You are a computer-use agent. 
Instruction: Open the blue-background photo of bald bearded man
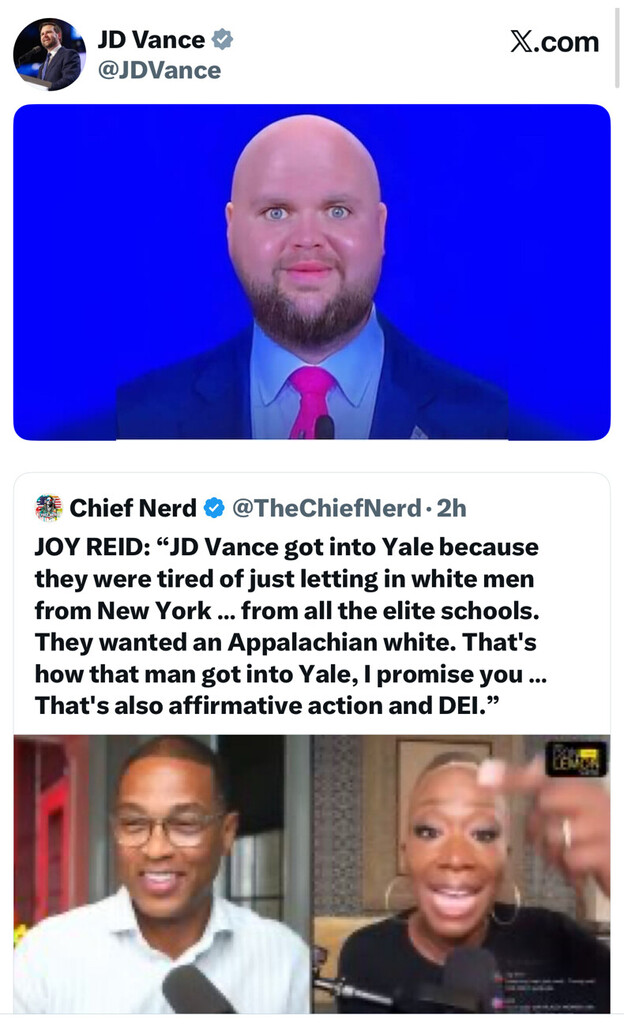[x=312, y=272]
